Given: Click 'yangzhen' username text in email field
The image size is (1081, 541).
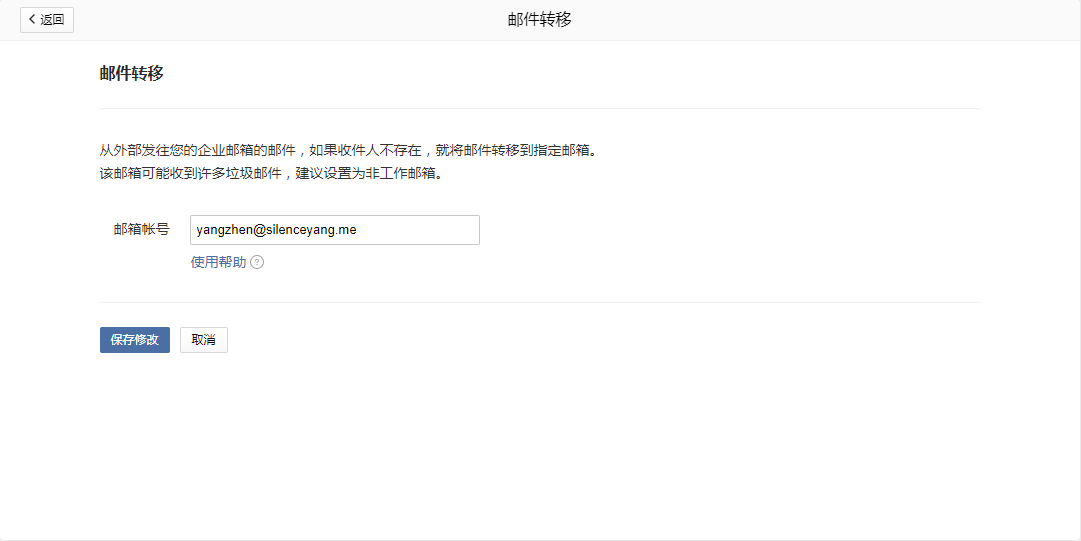Looking at the screenshot, I should click(x=222, y=230).
